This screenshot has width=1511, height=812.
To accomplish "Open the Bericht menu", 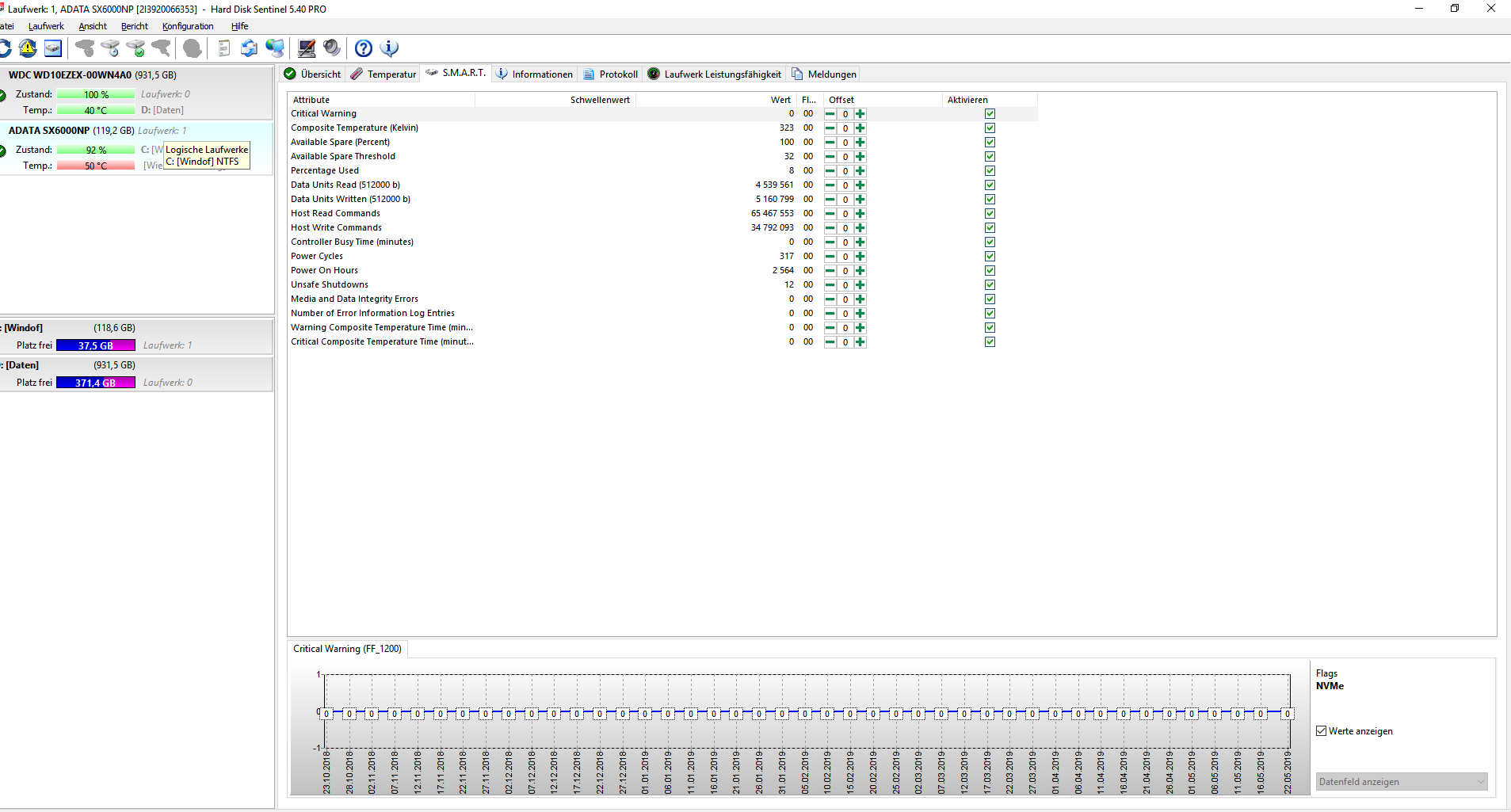I will point(135,26).
